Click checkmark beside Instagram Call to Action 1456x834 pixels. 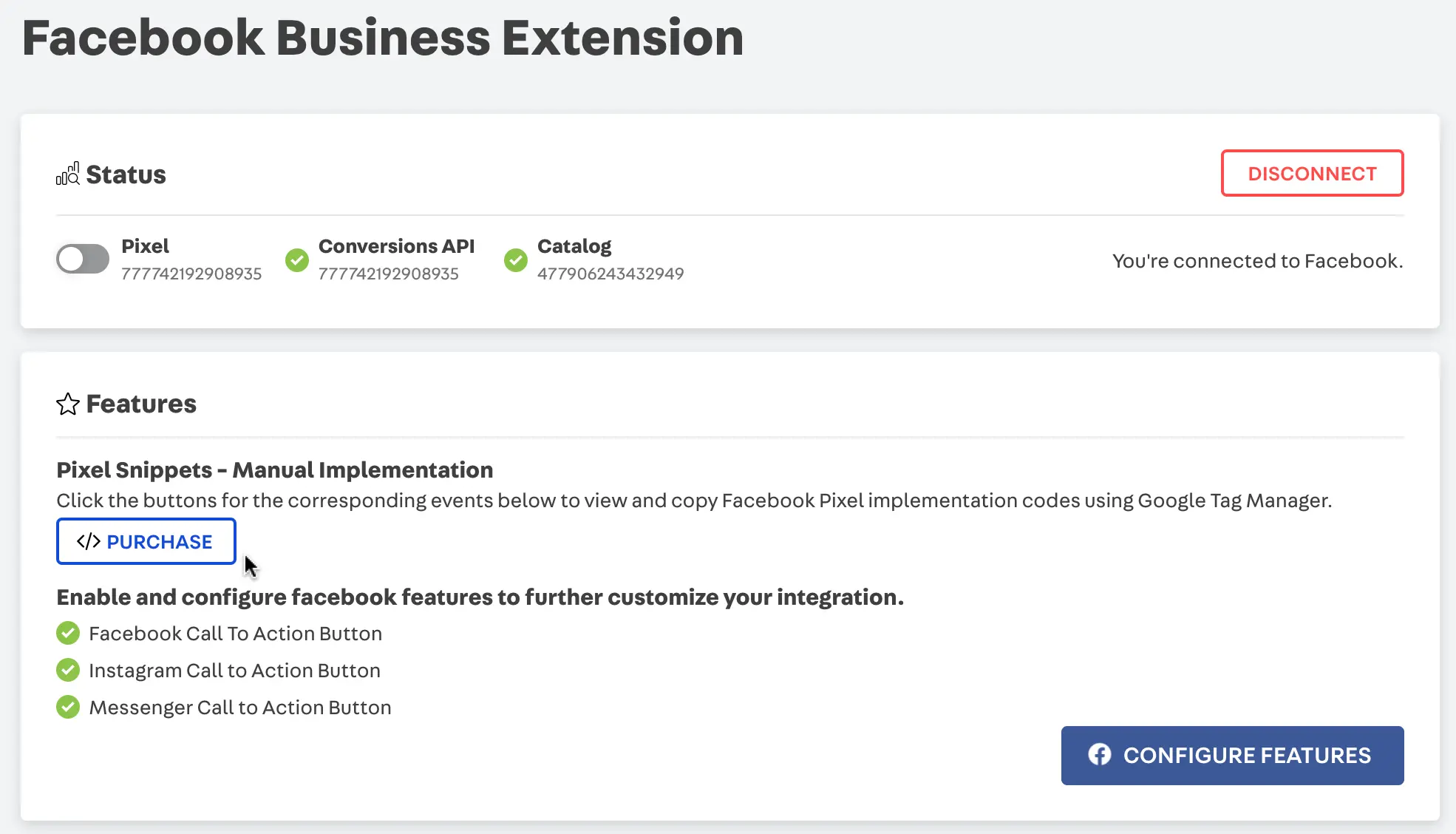[x=68, y=670]
